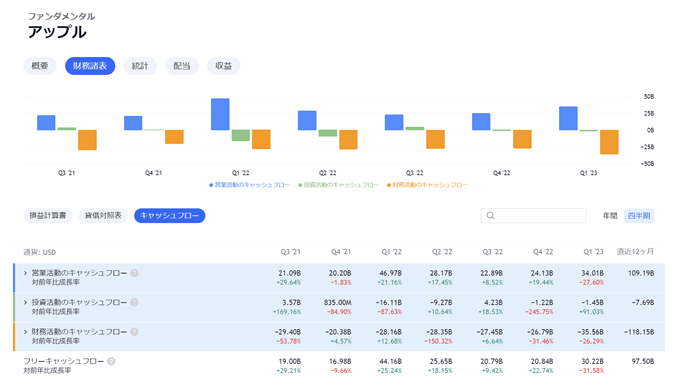680x387 pixels.
Task: Open help icon for 営業活動のキャッシュフロー
Action: click(x=134, y=273)
